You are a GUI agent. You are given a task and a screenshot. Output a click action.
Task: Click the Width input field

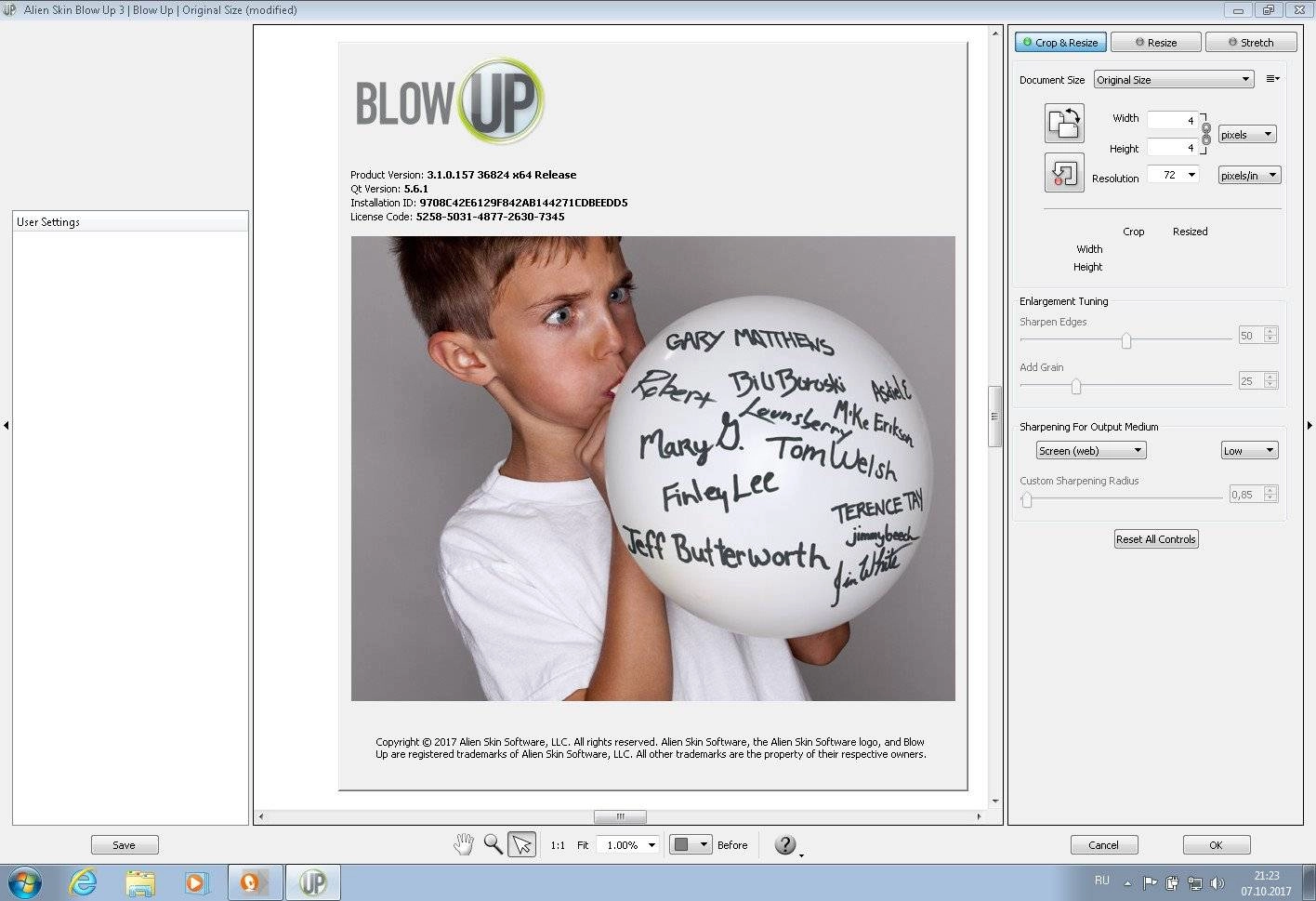tap(1172, 120)
